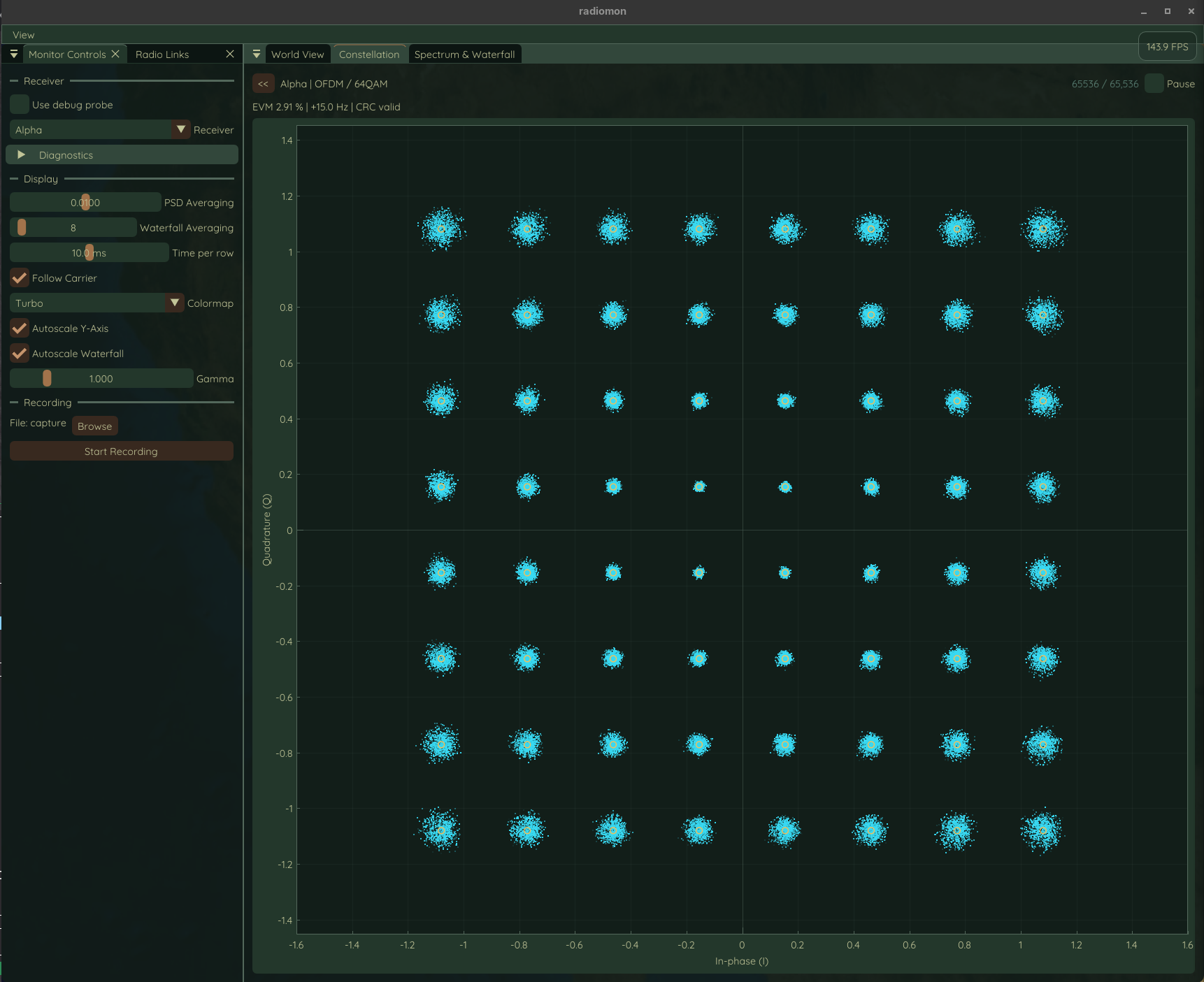Image resolution: width=1204 pixels, height=982 pixels.
Task: Toggle Autoscale Waterfall checkbox
Action: pyautogui.click(x=20, y=354)
